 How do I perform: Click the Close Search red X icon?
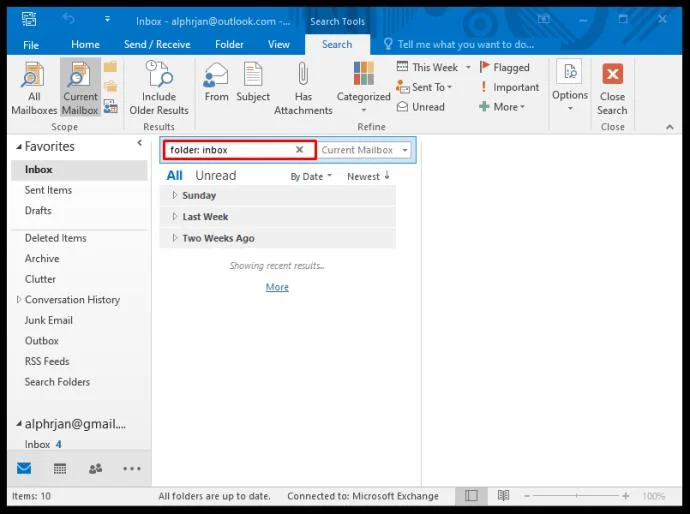click(x=612, y=75)
